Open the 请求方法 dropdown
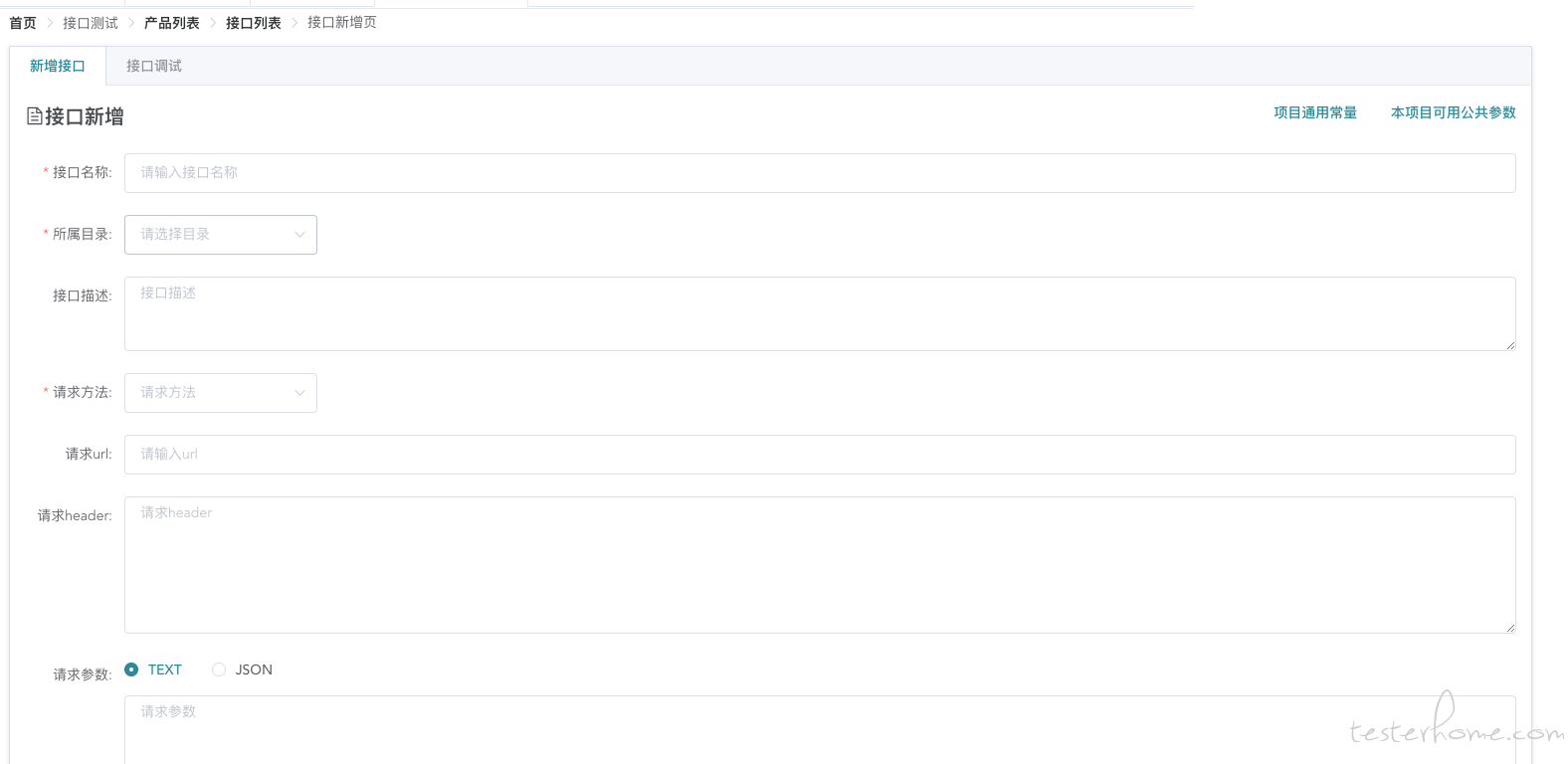This screenshot has width=1568, height=764. 221,393
